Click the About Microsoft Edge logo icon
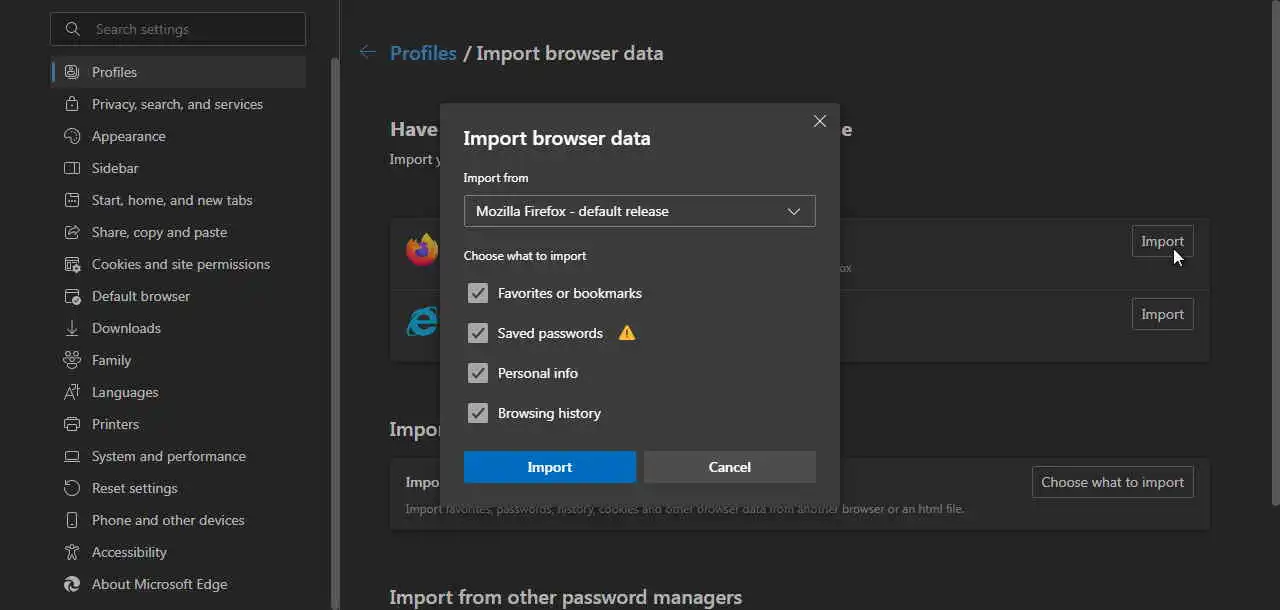The height and width of the screenshot is (610, 1280). click(x=72, y=584)
